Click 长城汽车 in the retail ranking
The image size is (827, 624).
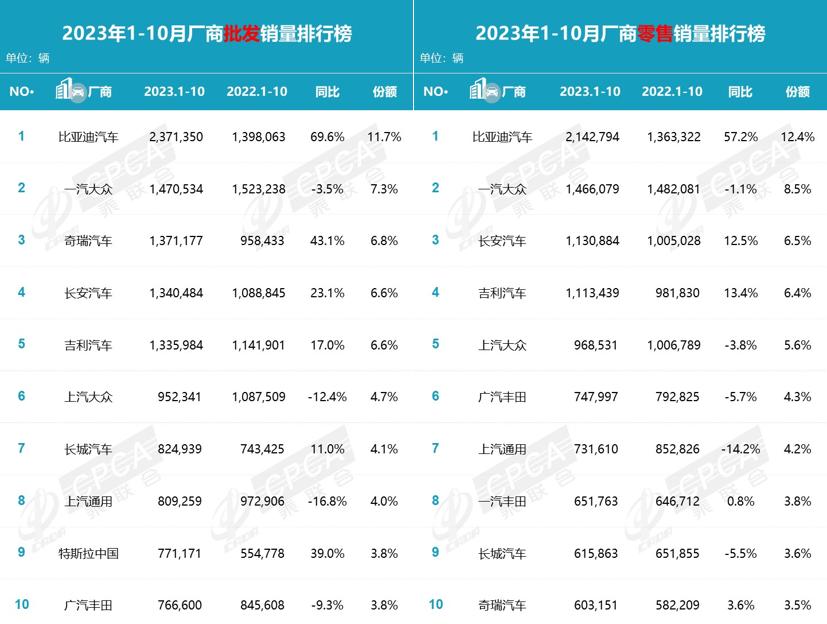pyautogui.click(x=502, y=553)
